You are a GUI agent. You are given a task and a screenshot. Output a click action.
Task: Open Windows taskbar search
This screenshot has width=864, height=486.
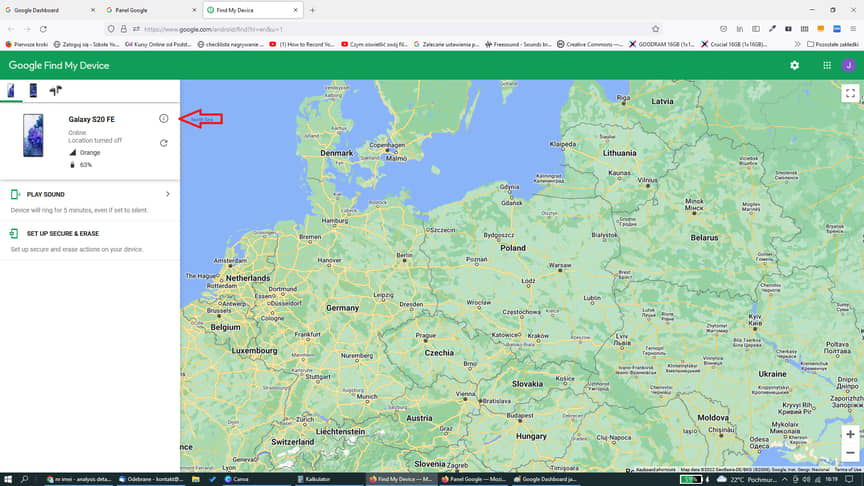(25, 479)
